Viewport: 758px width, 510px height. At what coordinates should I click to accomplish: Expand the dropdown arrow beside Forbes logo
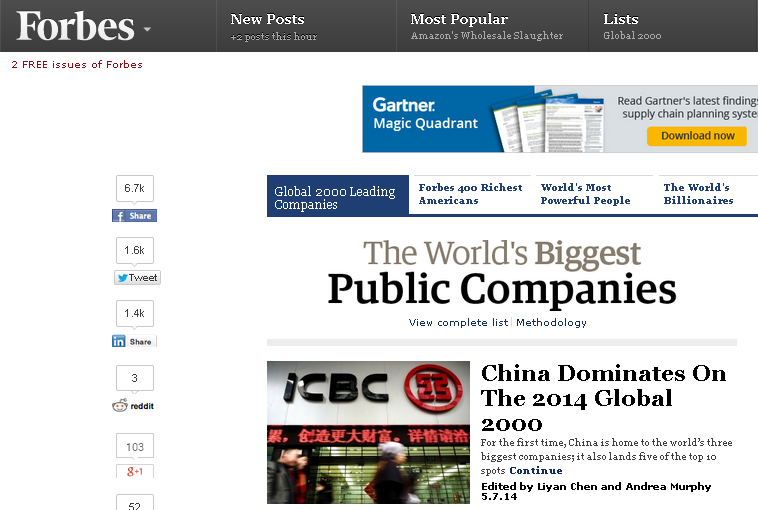point(147,29)
